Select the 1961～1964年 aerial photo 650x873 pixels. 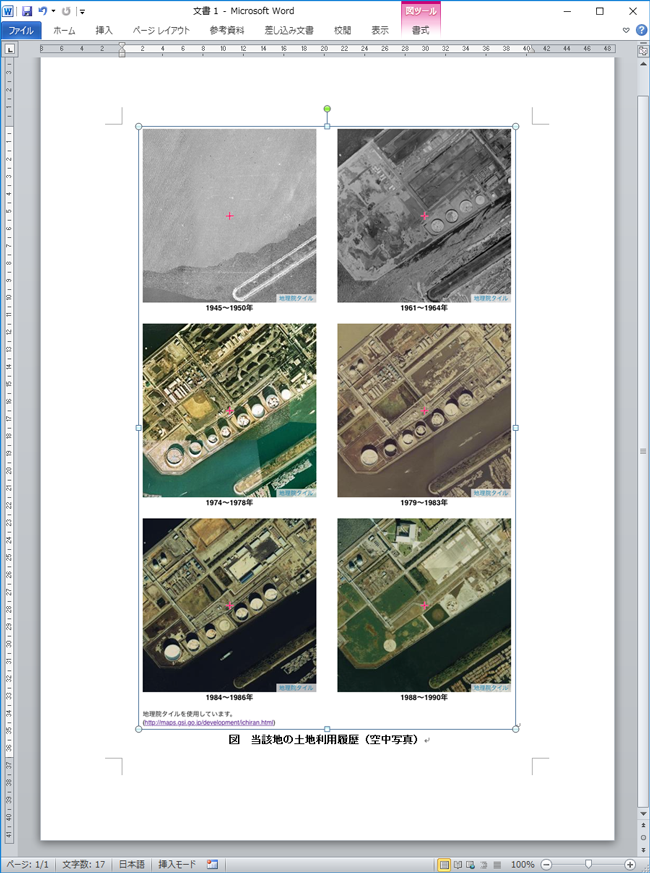[424, 215]
